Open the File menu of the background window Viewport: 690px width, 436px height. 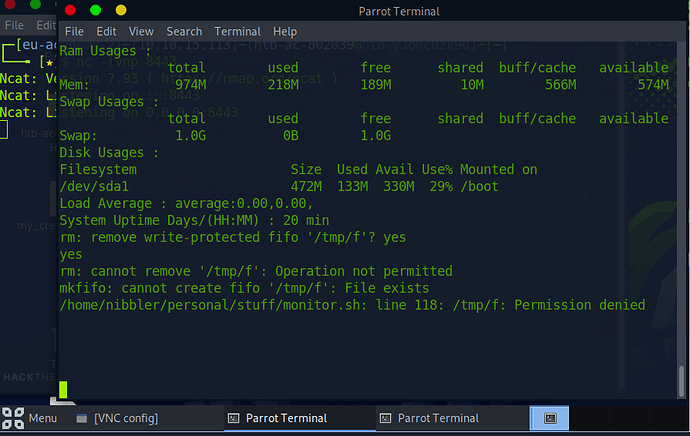point(14,24)
